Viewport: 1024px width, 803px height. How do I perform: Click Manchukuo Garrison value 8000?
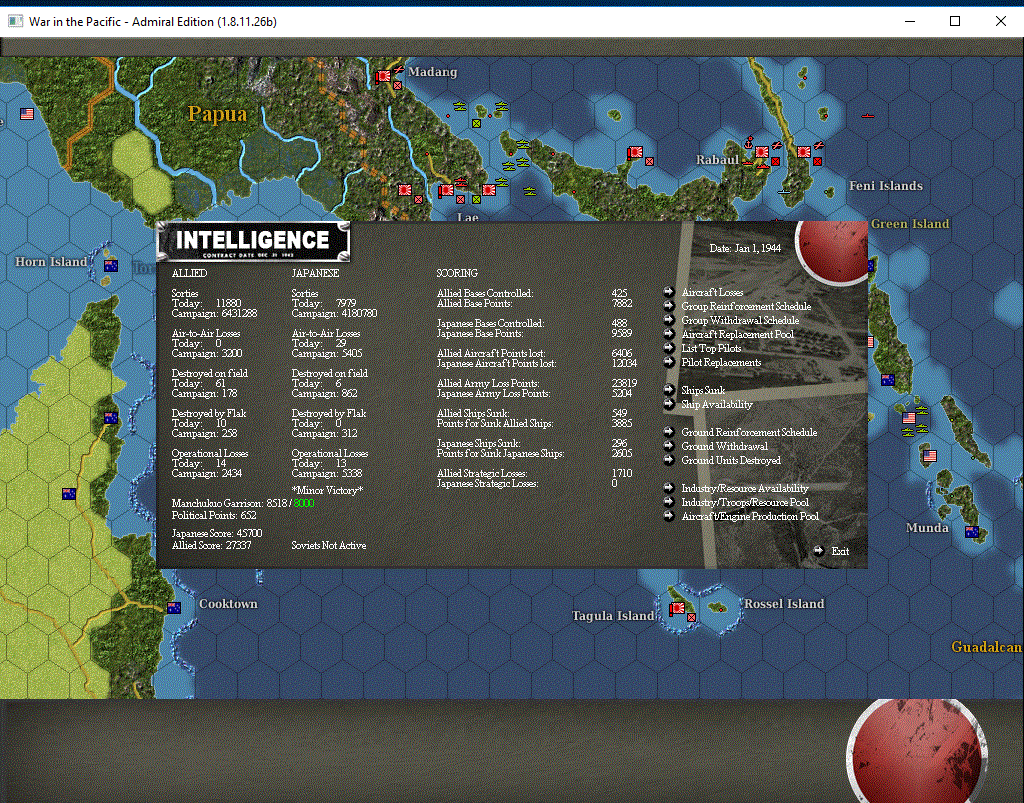click(304, 503)
